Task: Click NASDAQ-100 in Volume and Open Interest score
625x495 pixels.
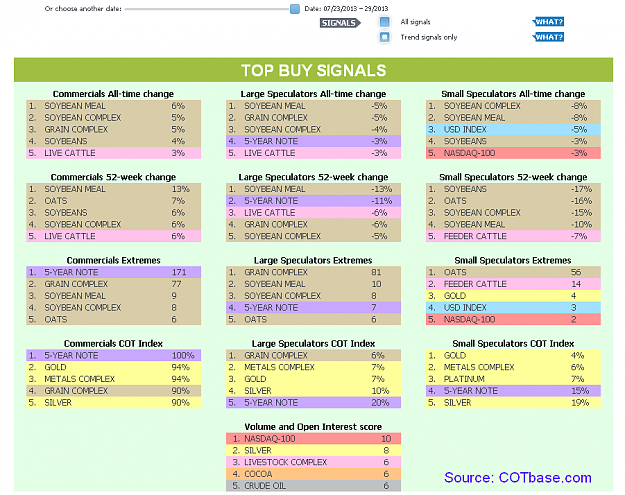Action: coord(313,439)
